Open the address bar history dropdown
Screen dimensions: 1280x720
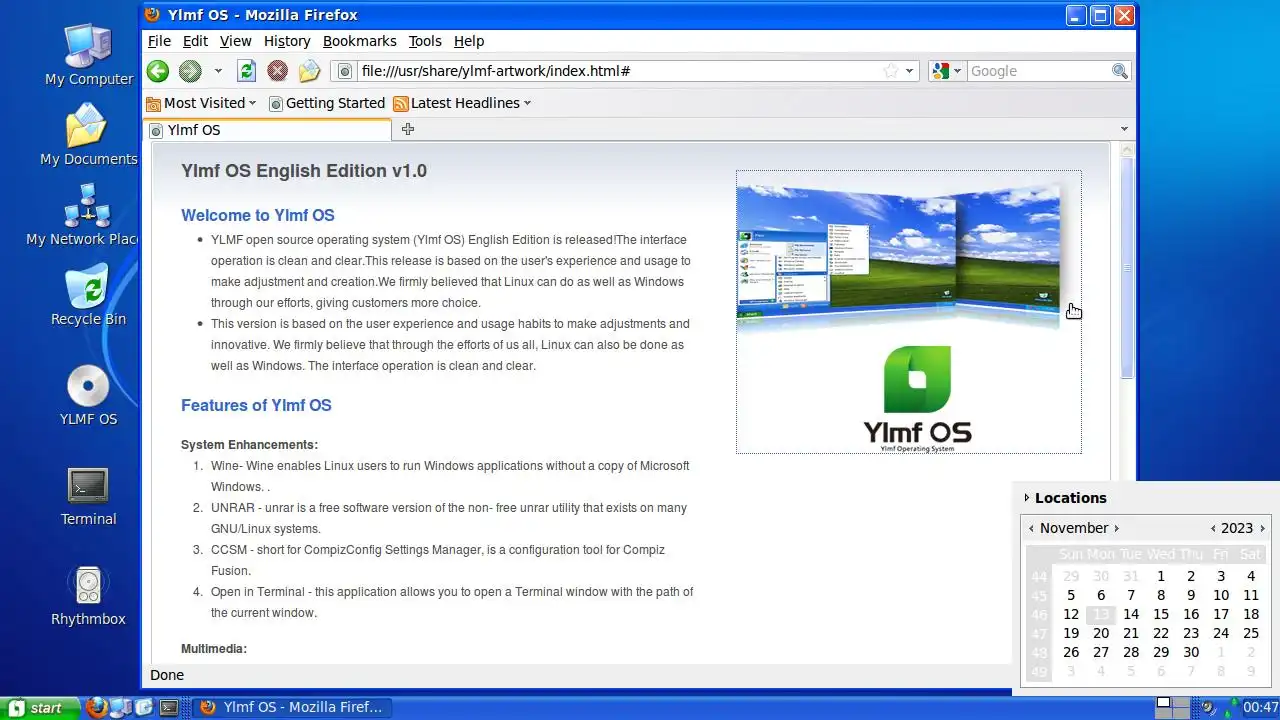[x=910, y=71]
